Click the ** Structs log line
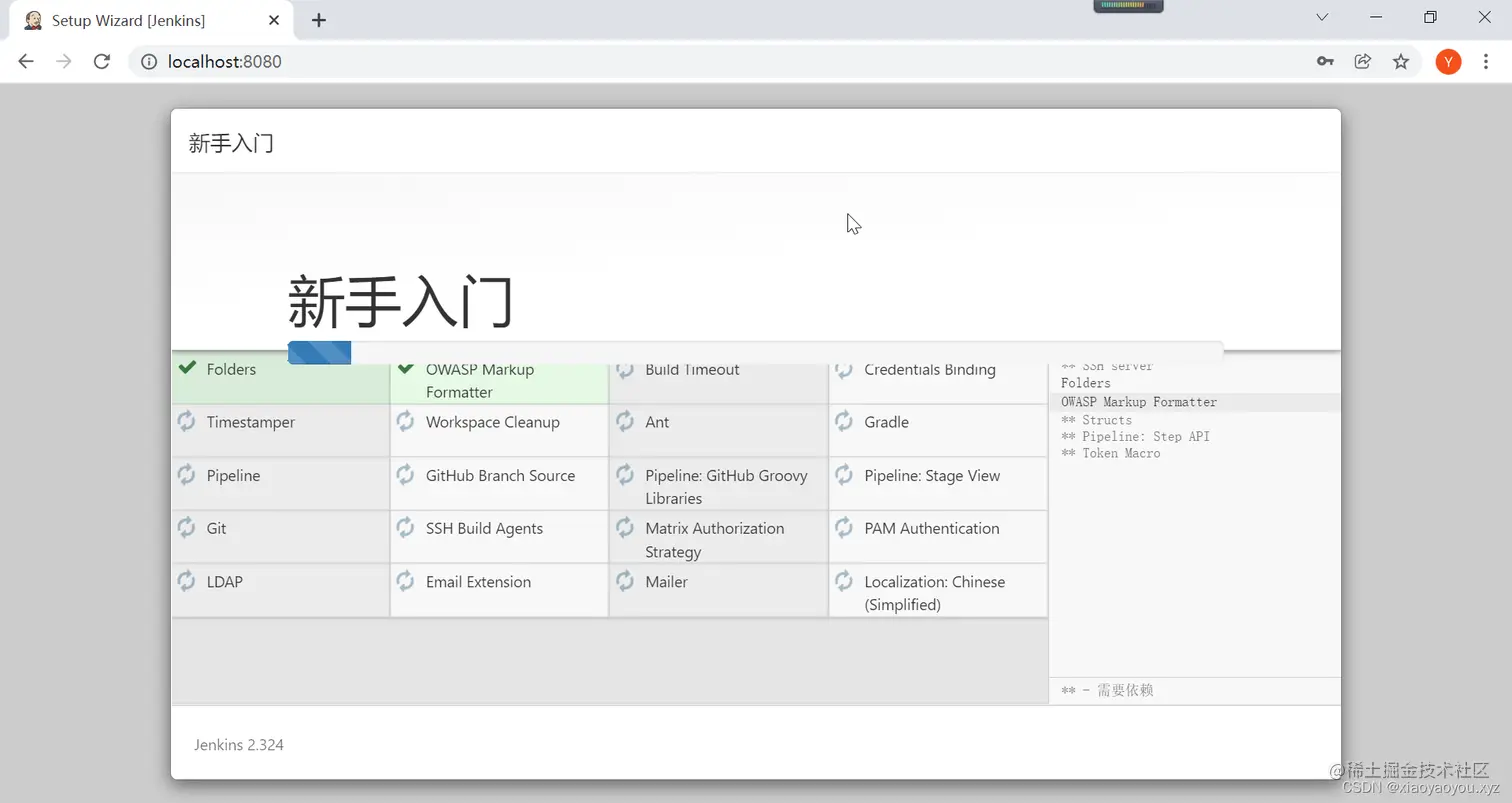Image resolution: width=1512 pixels, height=803 pixels. 1097,420
